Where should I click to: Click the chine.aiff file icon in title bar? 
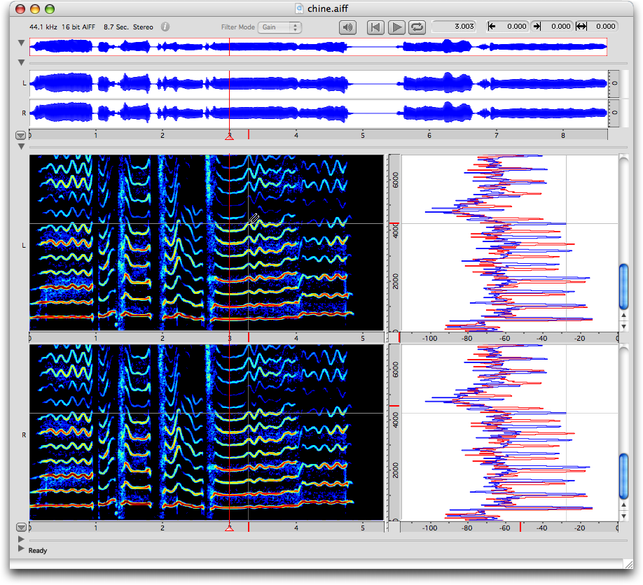tap(300, 8)
